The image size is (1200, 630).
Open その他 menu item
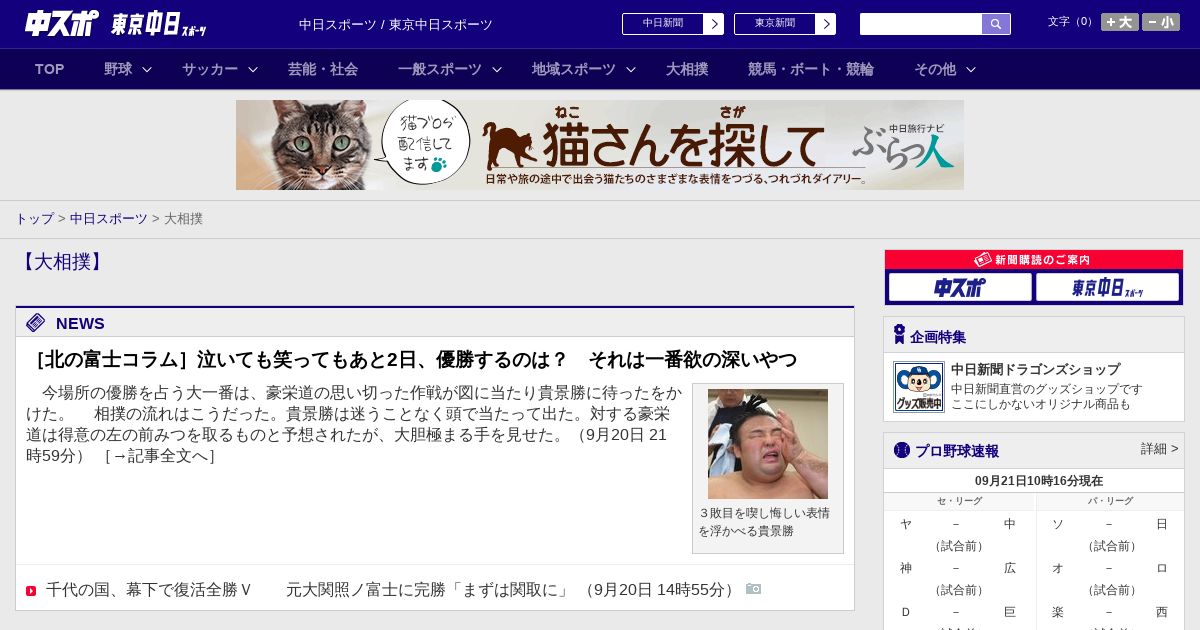tap(935, 69)
